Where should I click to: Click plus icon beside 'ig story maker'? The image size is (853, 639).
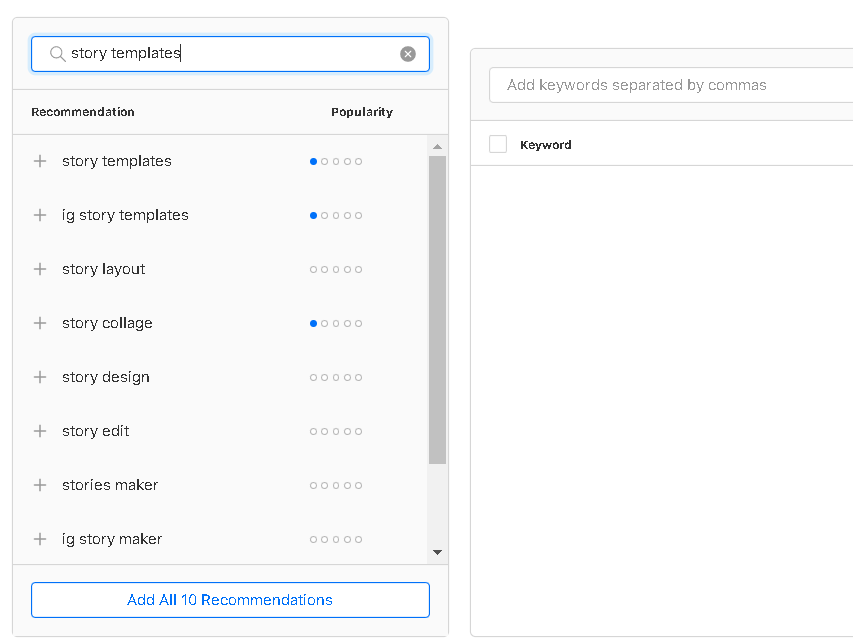40,539
